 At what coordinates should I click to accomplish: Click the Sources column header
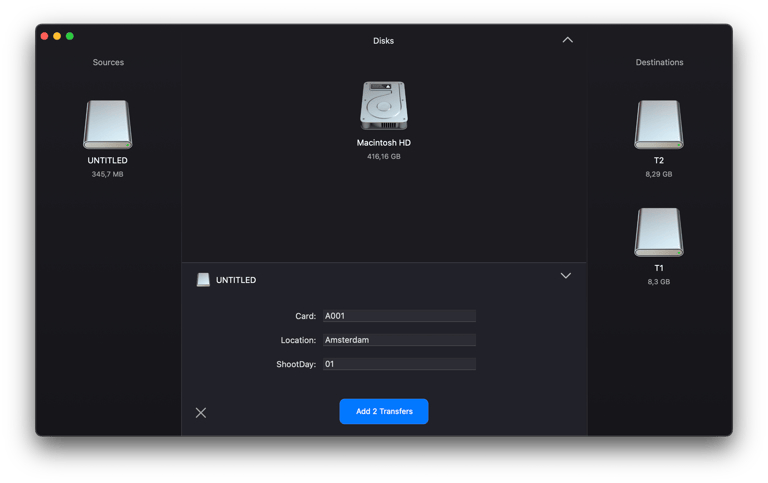pyautogui.click(x=108, y=62)
